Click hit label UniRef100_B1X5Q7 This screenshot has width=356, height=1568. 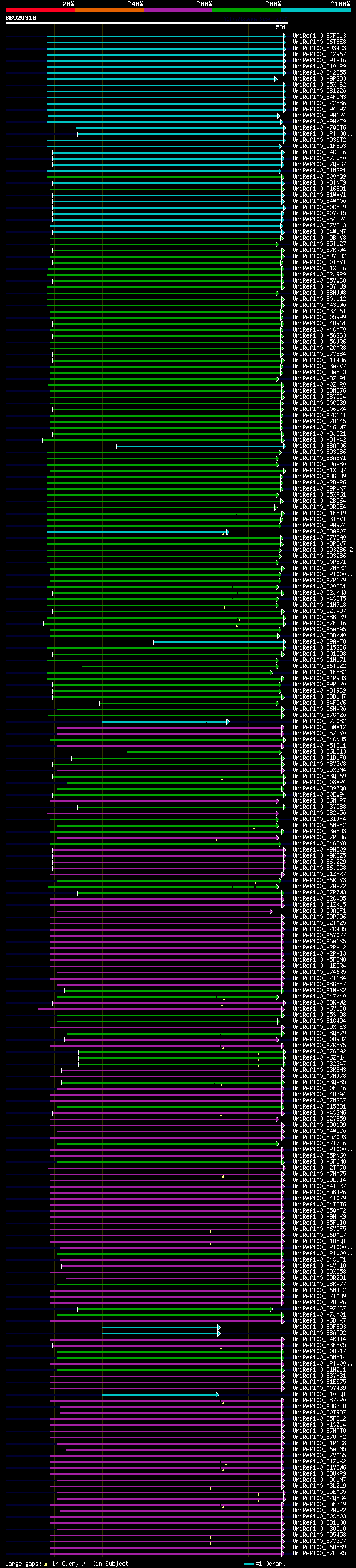click(x=319, y=470)
